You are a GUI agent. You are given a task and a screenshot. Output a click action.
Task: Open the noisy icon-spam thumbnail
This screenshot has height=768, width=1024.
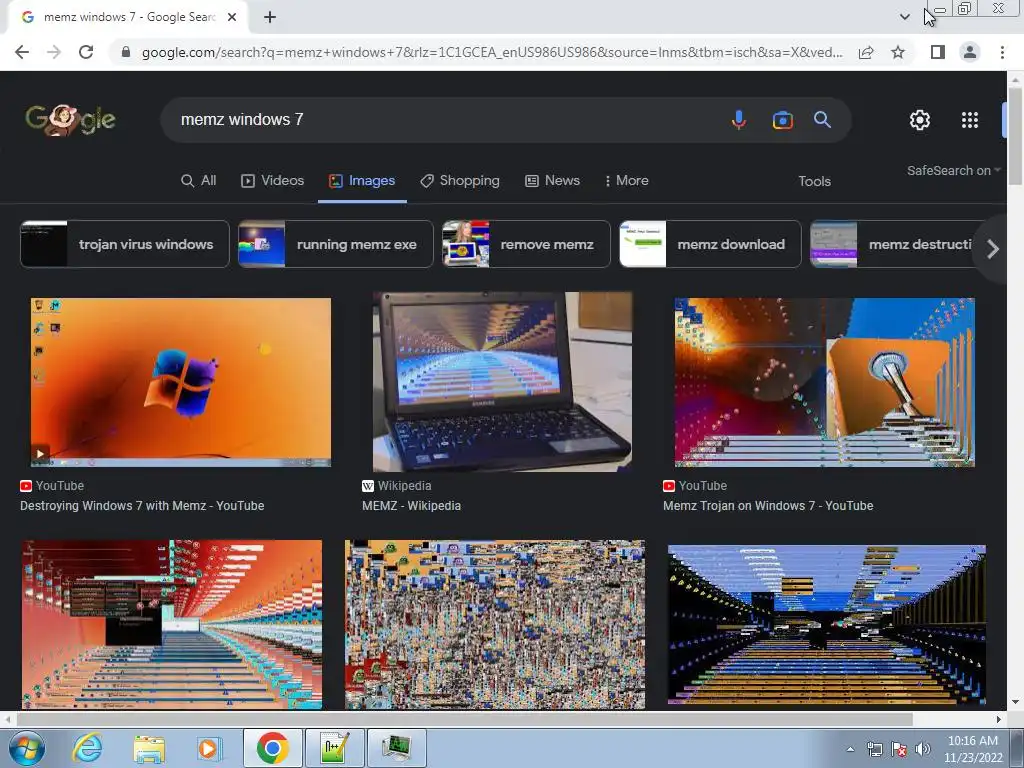(x=495, y=624)
